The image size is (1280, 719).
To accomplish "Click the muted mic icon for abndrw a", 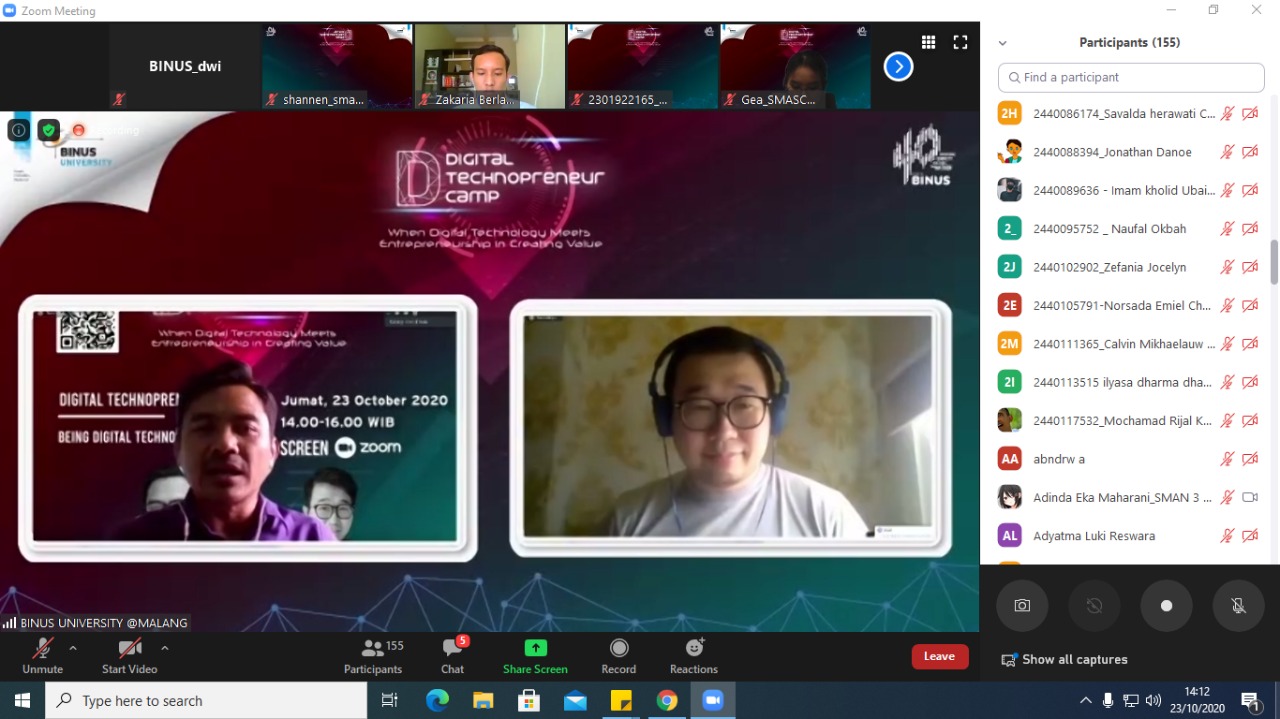I will [1227, 459].
